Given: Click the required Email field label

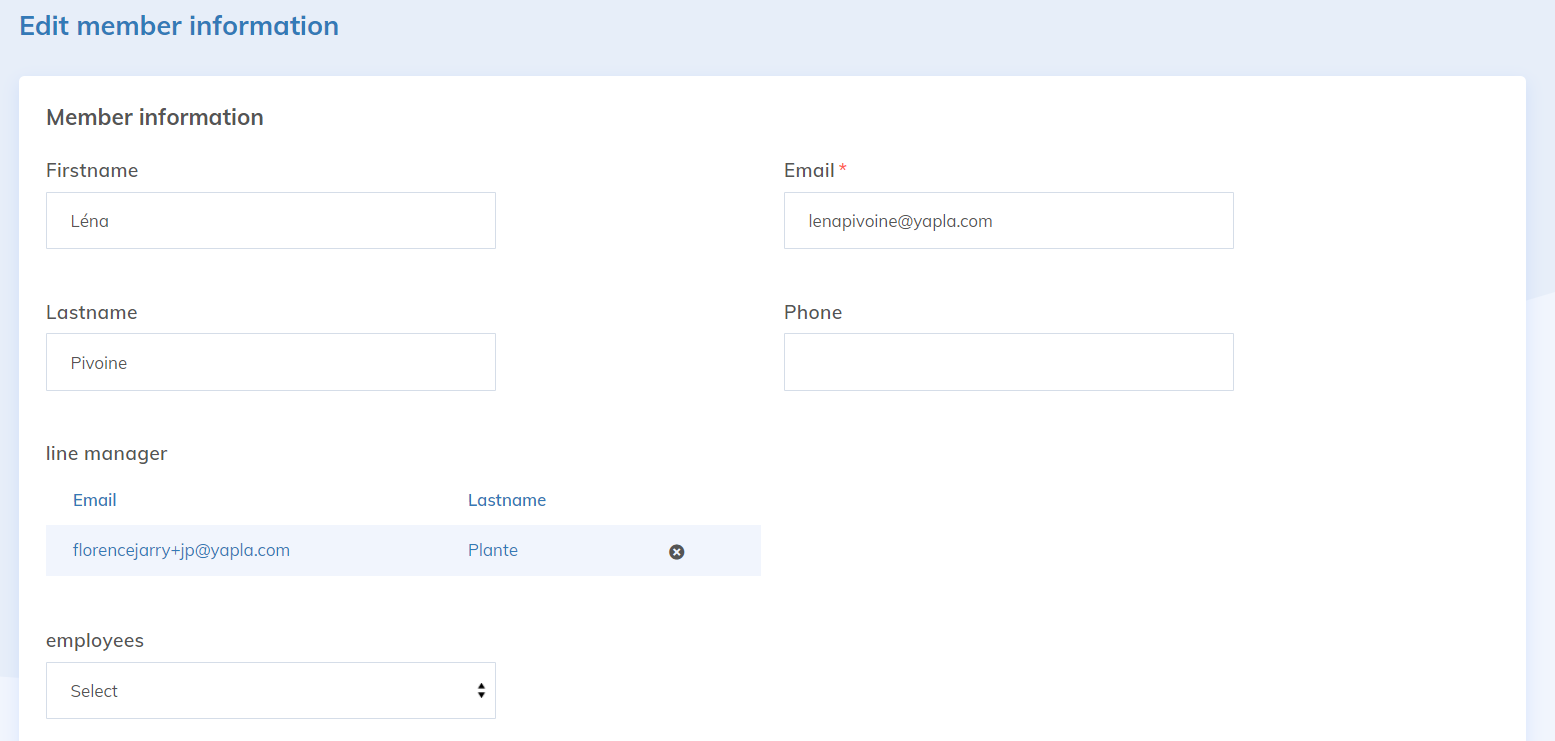Looking at the screenshot, I should click(x=809, y=171).
